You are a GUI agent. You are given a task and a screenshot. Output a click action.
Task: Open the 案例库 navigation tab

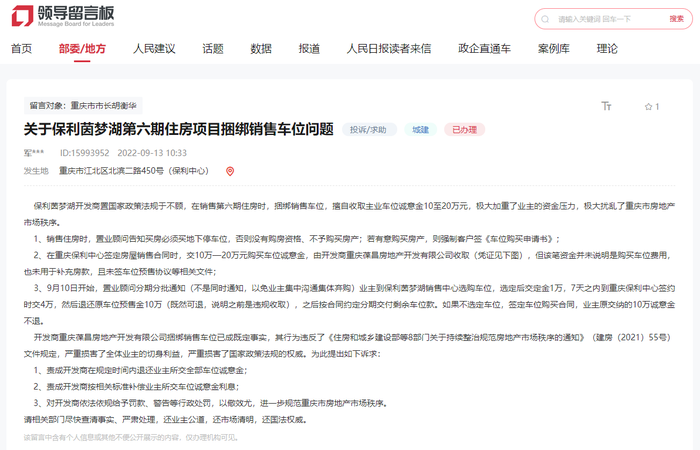click(x=554, y=48)
